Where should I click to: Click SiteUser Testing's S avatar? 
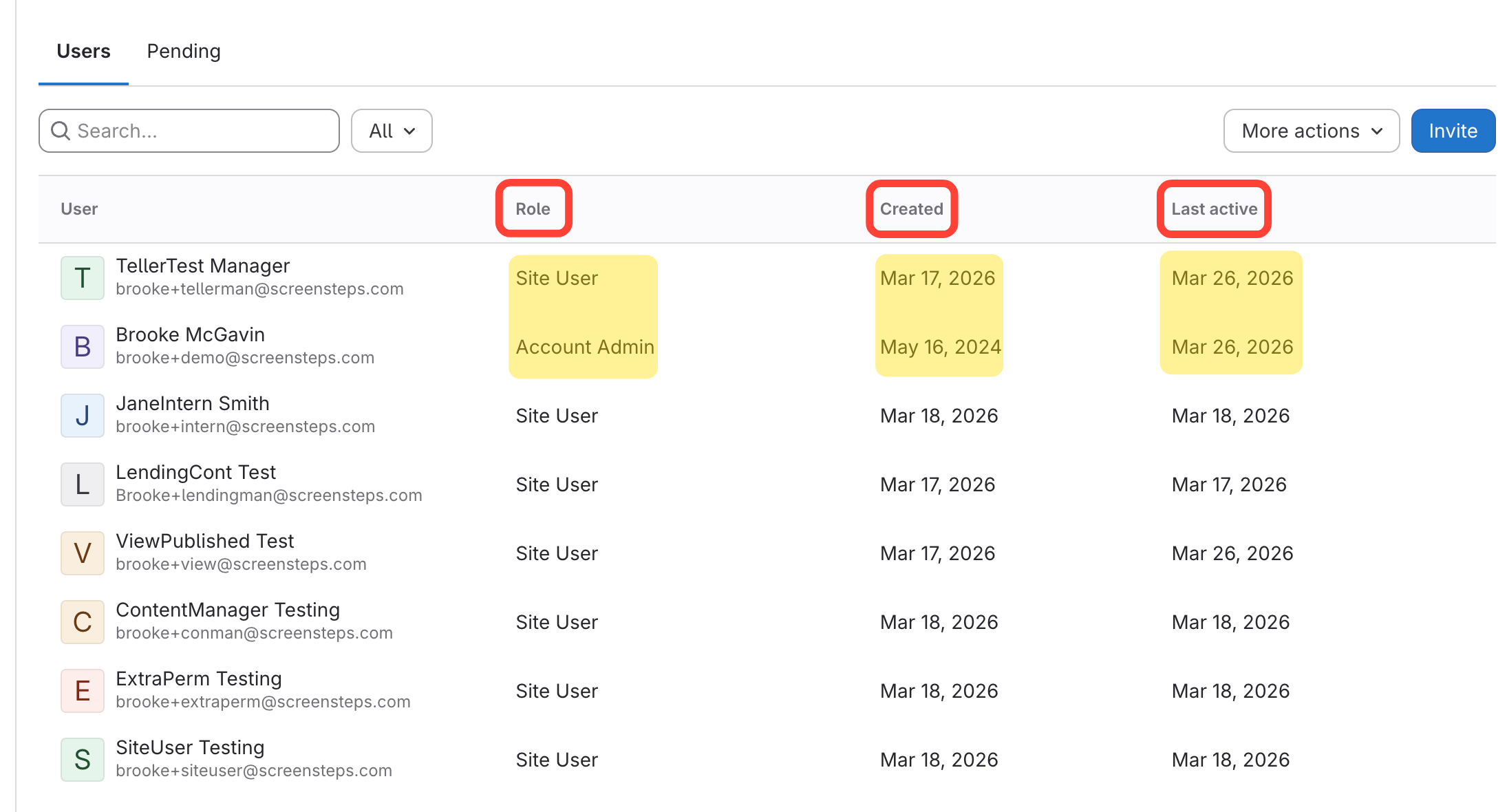pyautogui.click(x=83, y=760)
